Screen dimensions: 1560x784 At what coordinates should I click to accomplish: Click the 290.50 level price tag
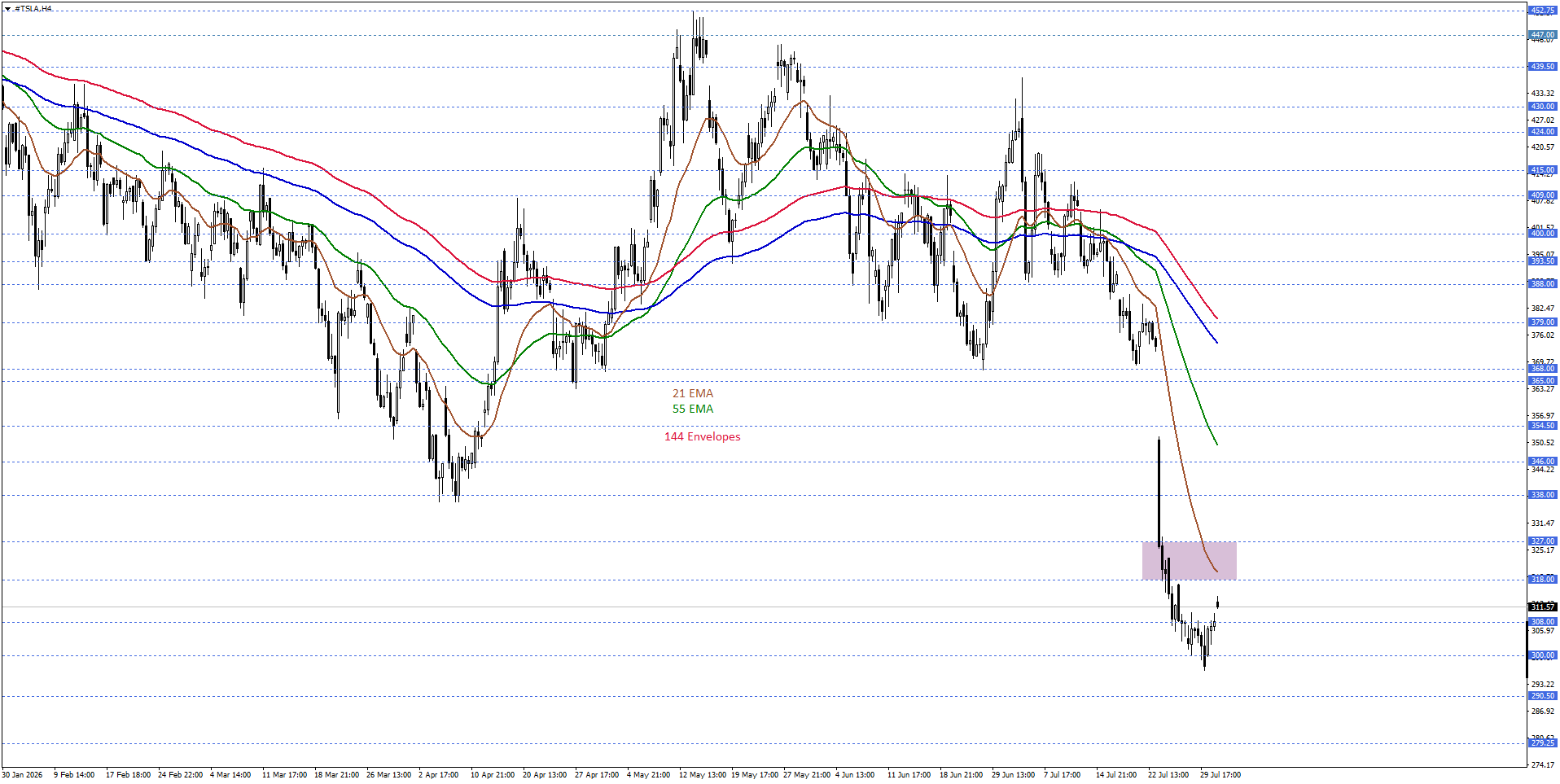(1542, 695)
